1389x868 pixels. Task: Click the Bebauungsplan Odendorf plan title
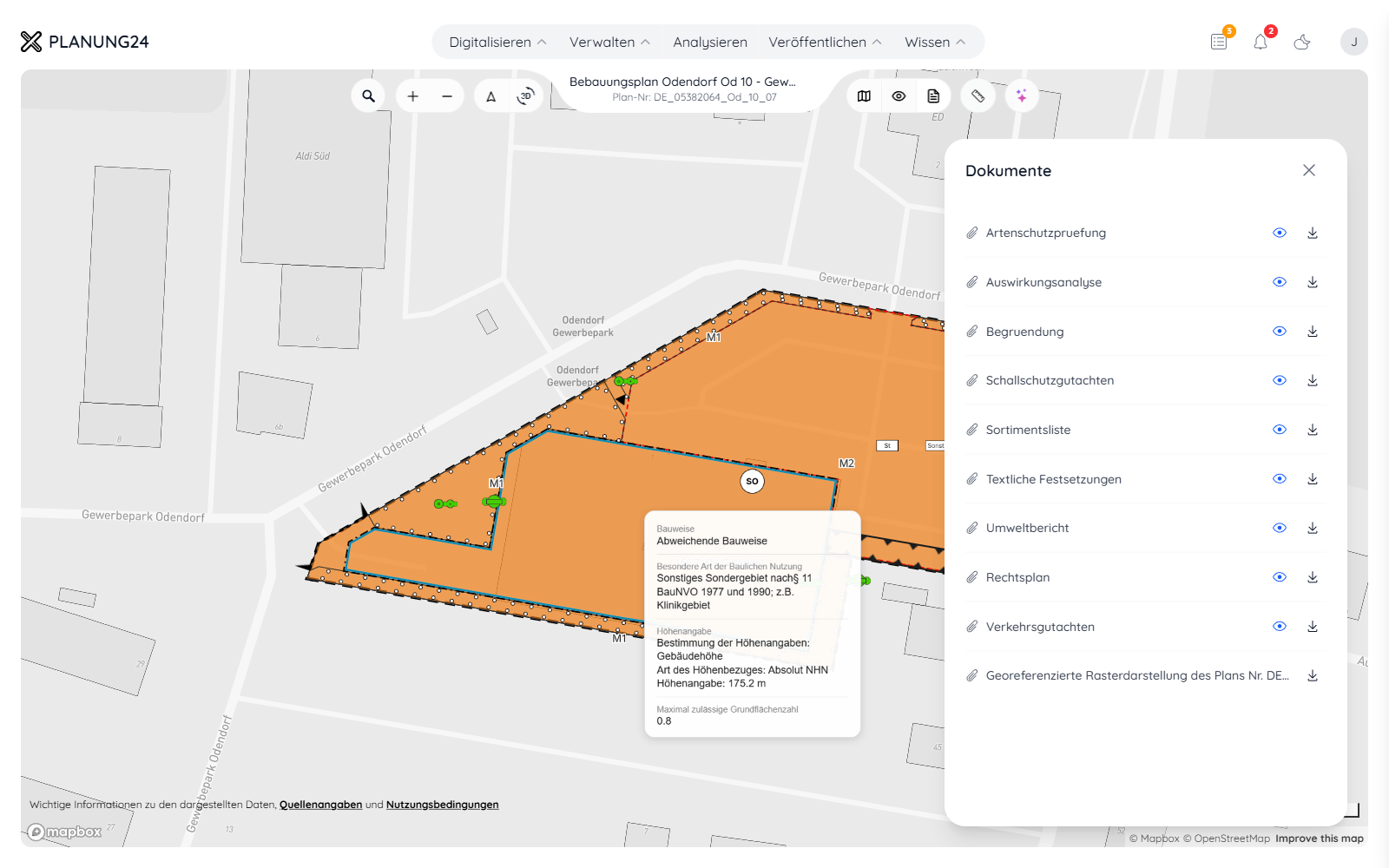[682, 82]
